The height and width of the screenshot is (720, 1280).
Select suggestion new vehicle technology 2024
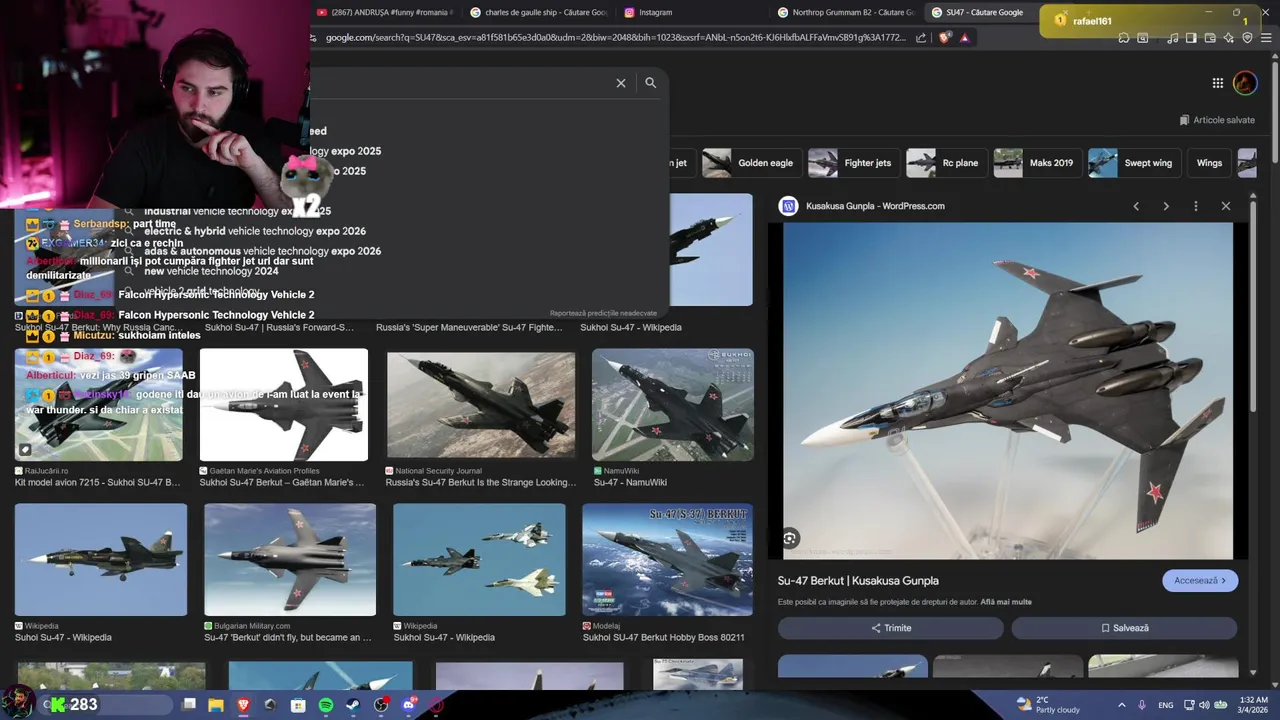[211, 271]
